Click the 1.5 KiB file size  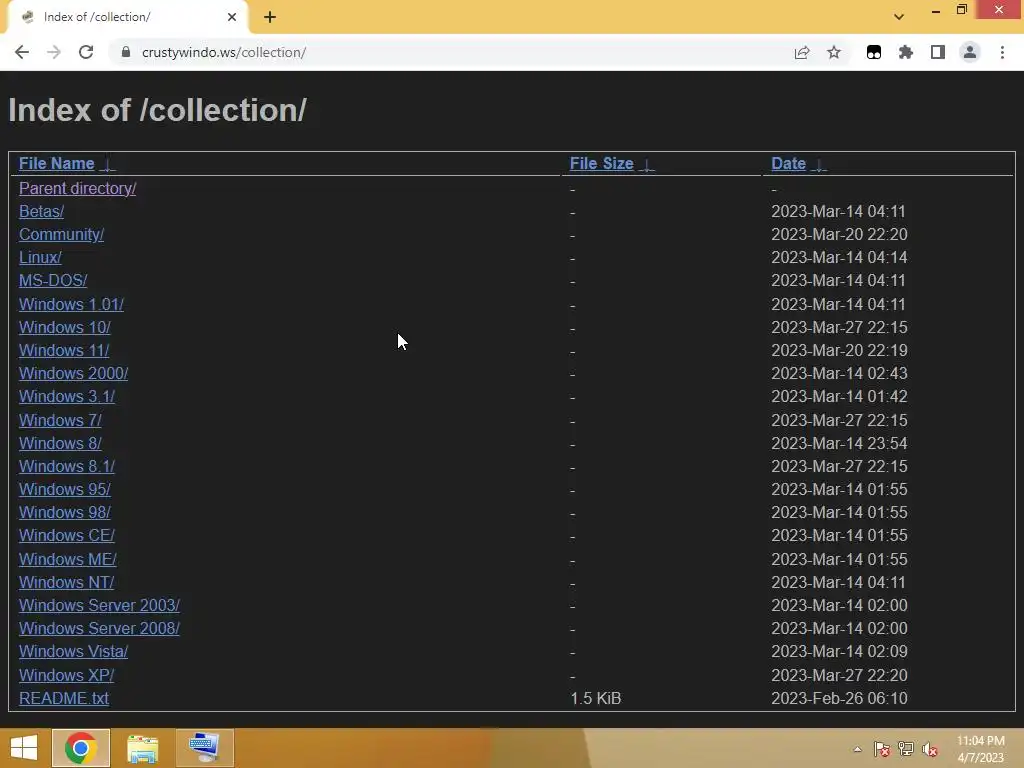[x=596, y=698]
